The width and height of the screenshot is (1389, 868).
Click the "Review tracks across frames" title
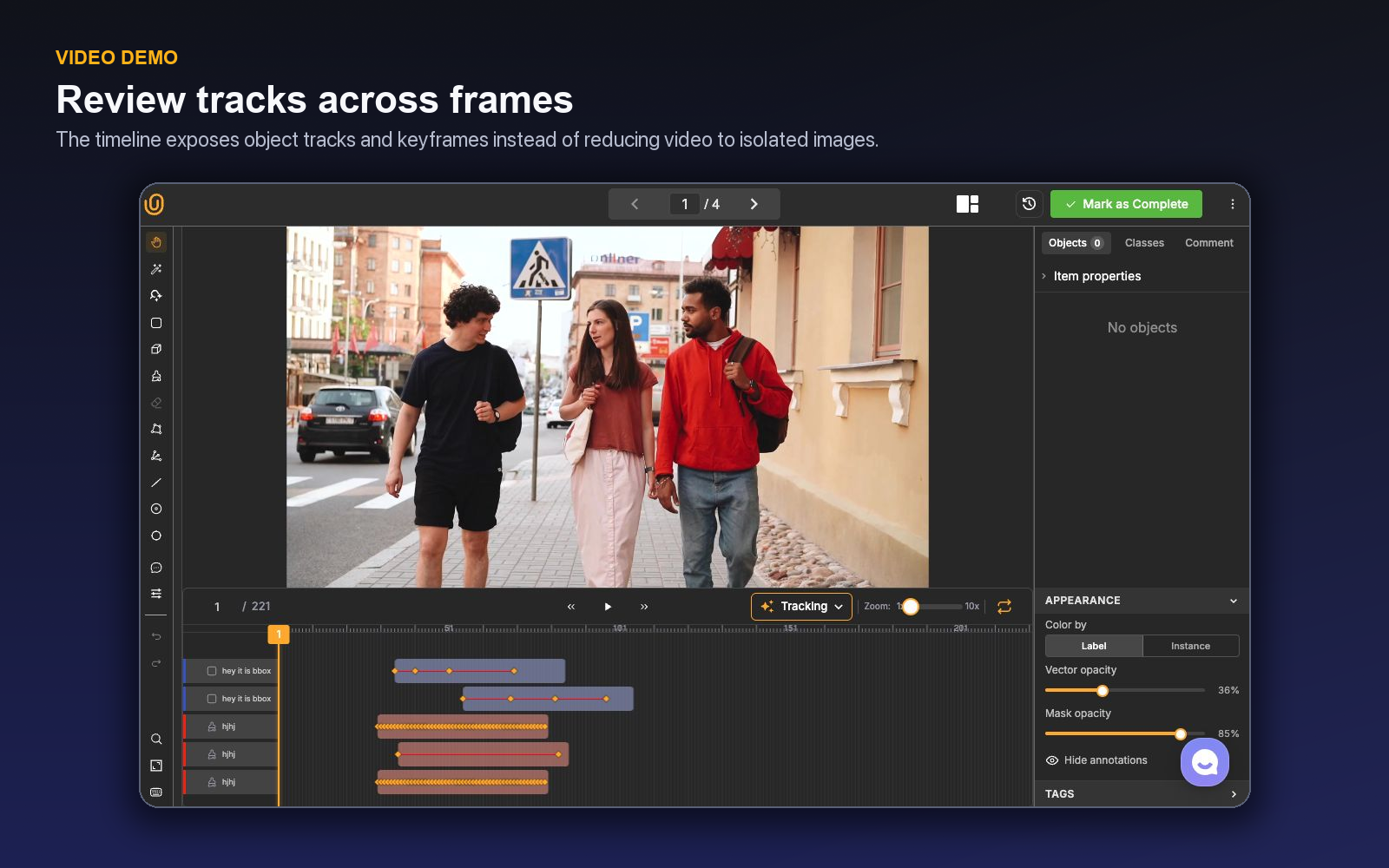314,100
